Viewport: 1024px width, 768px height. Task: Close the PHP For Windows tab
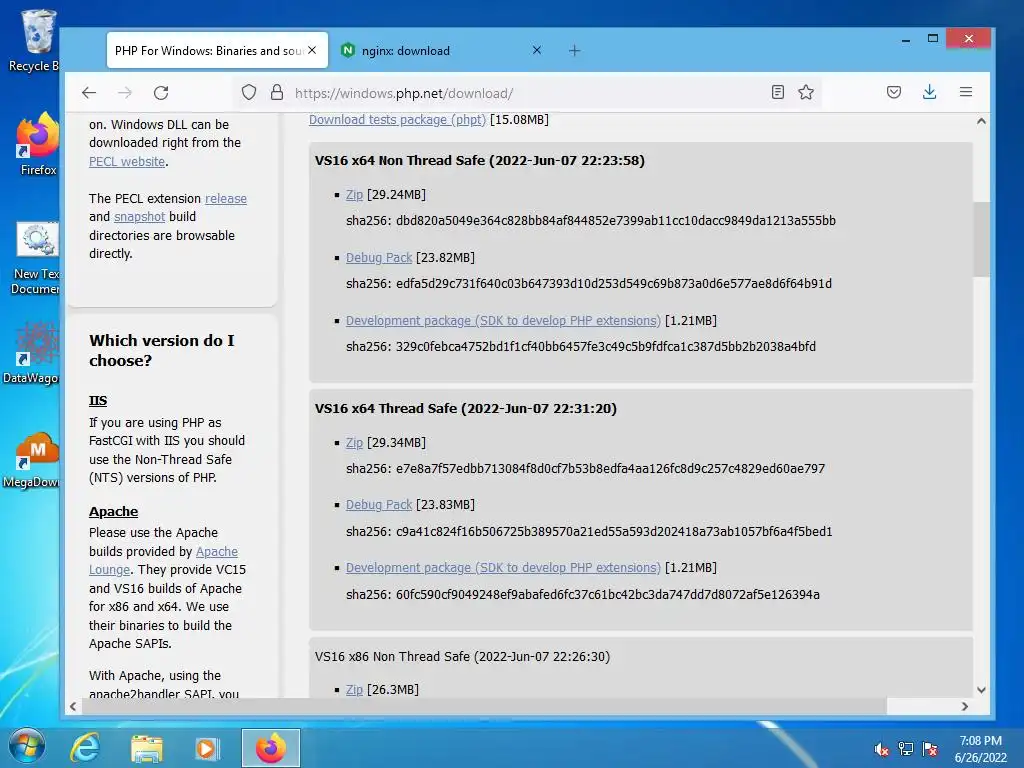[x=312, y=50]
